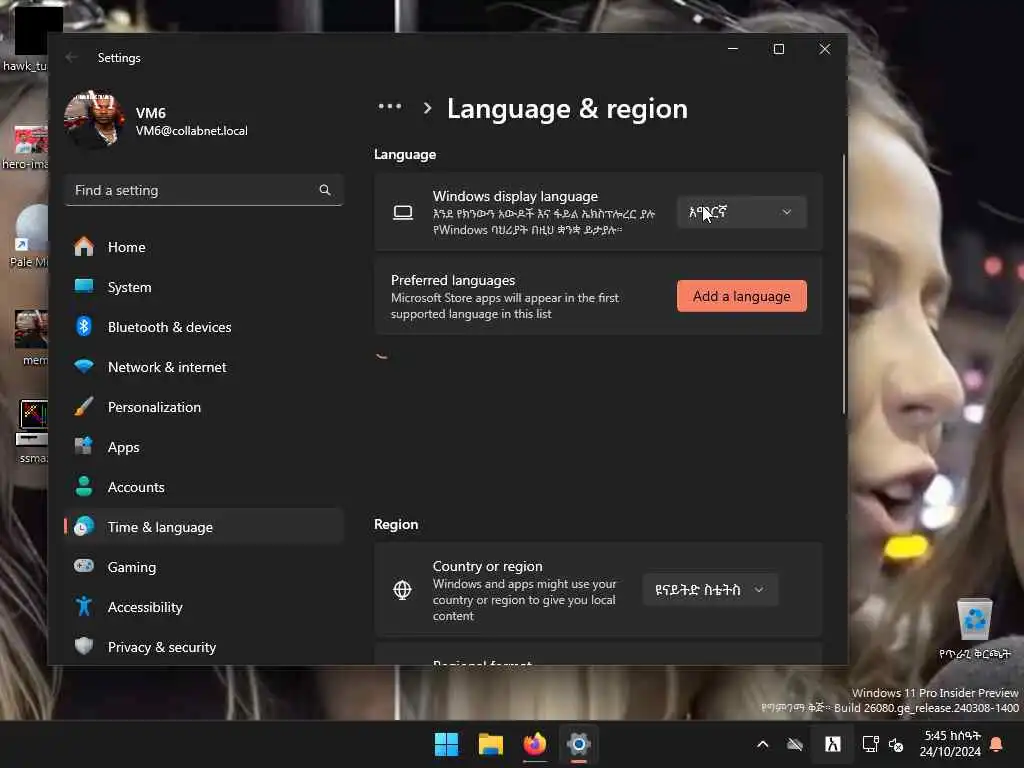Viewport: 1024px width, 768px height.
Task: Open the Apps settings category
Action: pos(204,447)
